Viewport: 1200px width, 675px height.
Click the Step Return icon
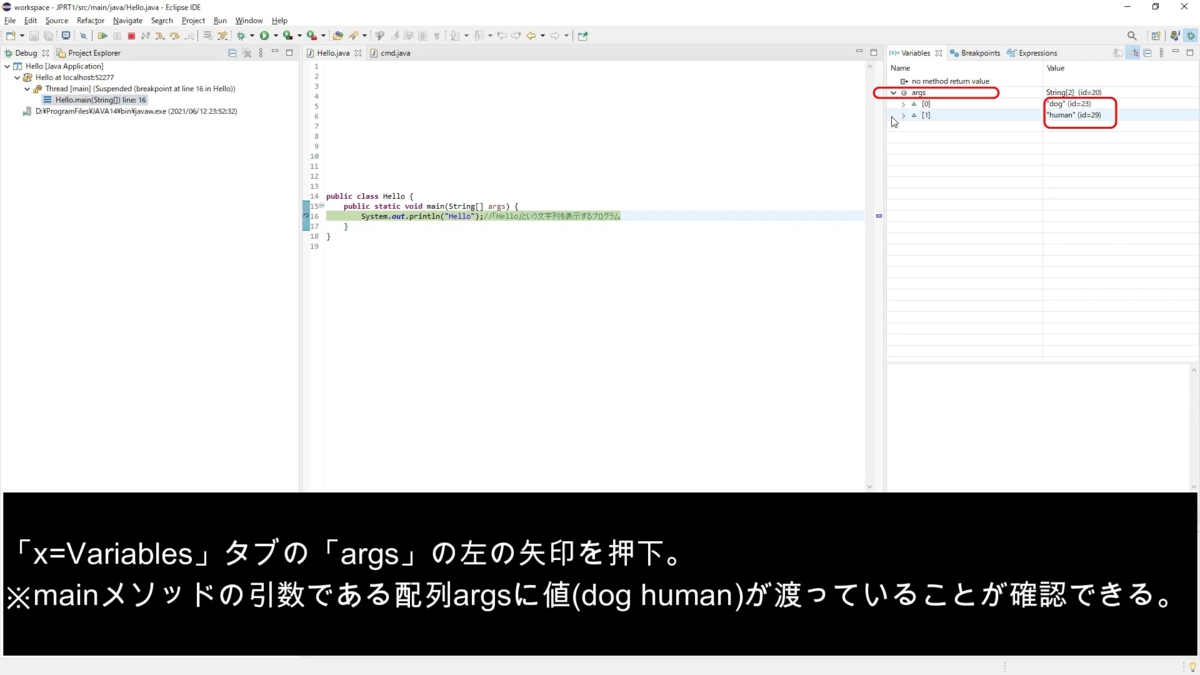tap(189, 36)
